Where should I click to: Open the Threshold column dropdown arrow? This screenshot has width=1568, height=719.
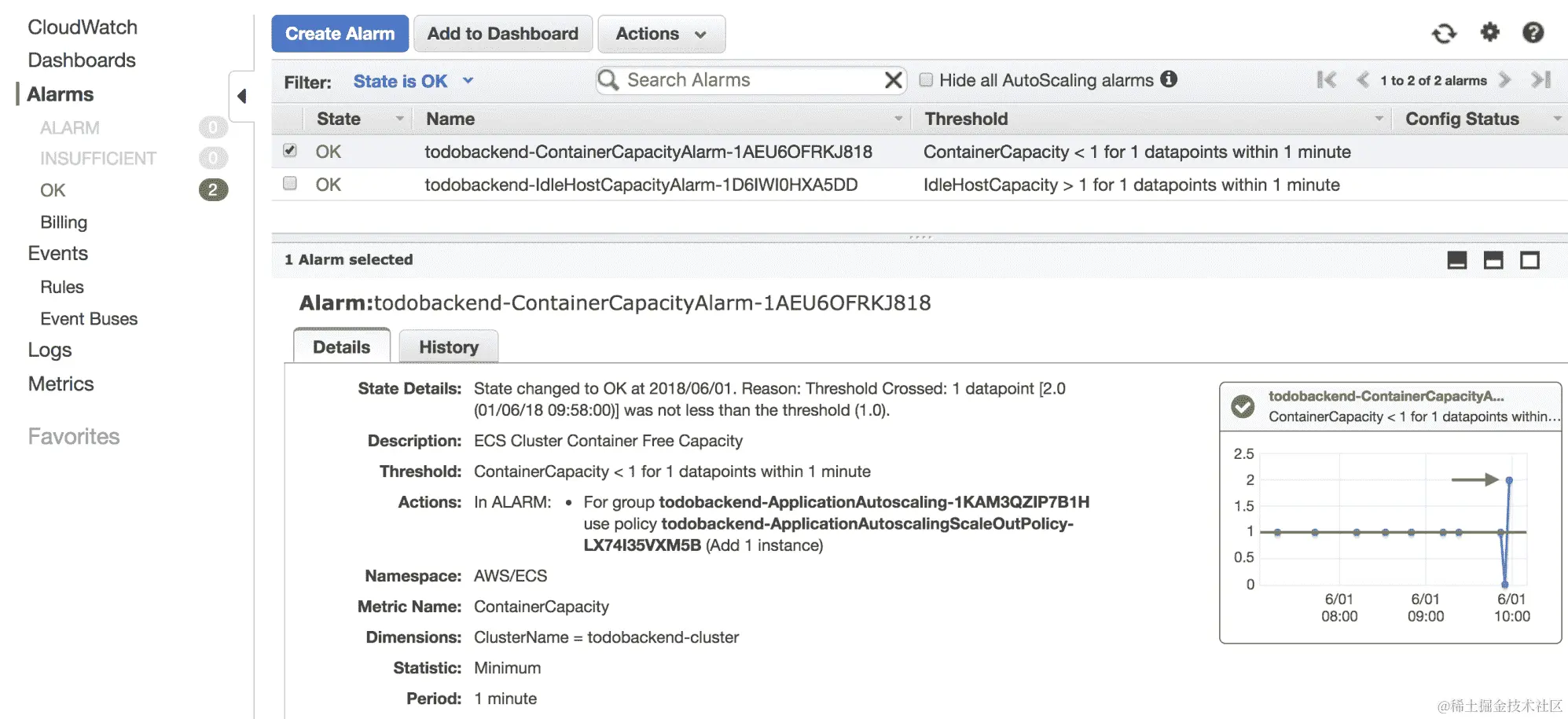click(1379, 119)
